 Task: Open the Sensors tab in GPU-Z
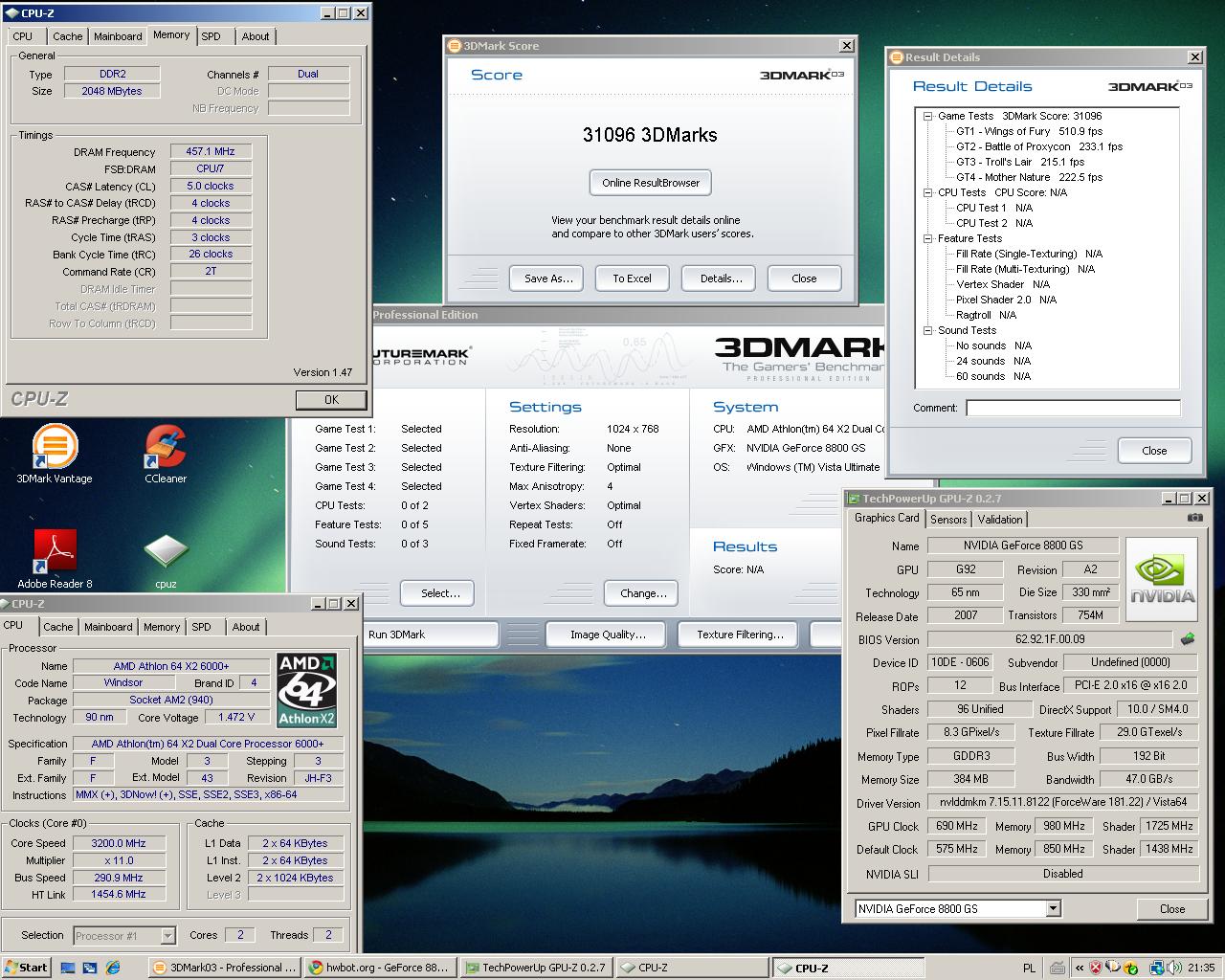pos(948,519)
